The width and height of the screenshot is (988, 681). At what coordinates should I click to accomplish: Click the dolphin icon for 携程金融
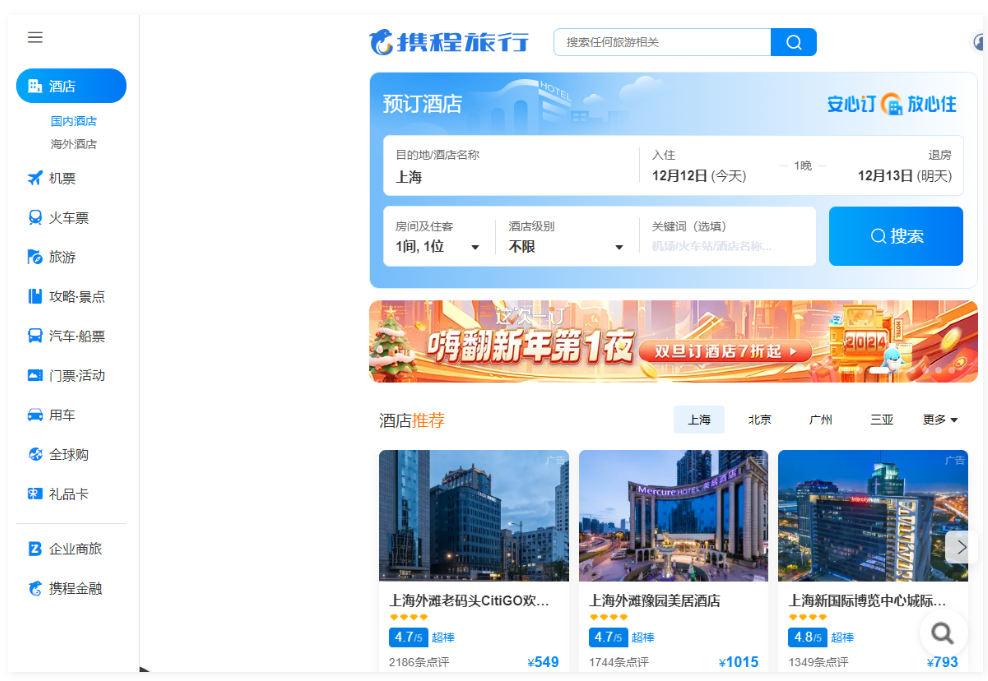[x=35, y=588]
